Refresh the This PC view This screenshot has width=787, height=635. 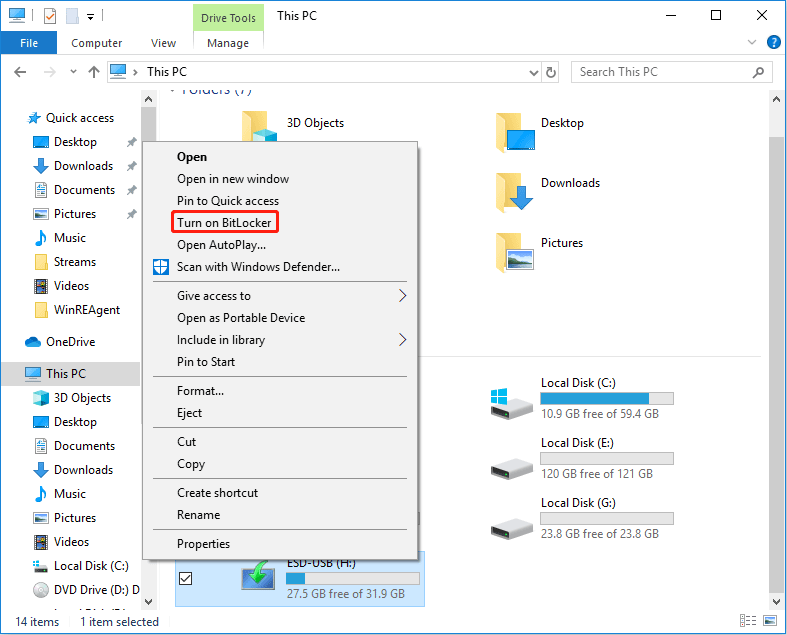(551, 73)
